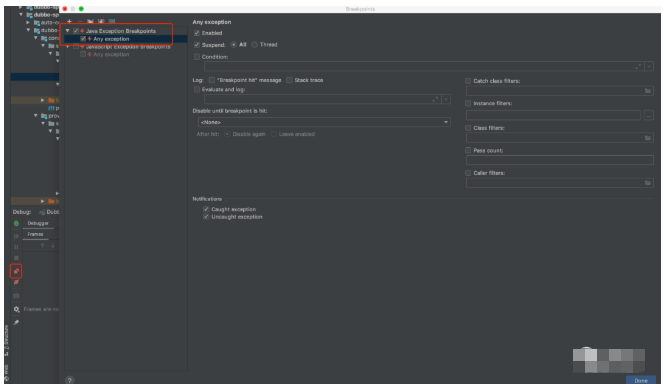This screenshot has height=384, width=666.
Task: Enable the Condition checkbox
Action: 197,56
